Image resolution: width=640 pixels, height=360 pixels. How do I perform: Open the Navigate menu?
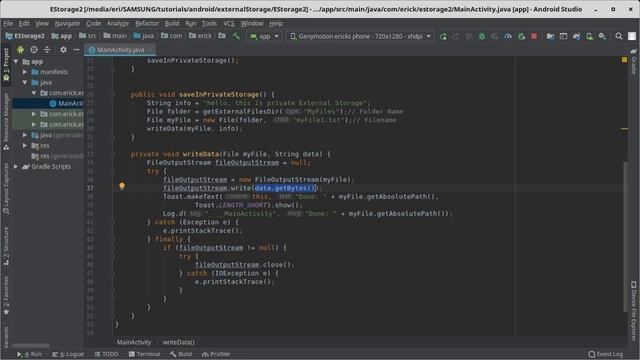(67, 24)
